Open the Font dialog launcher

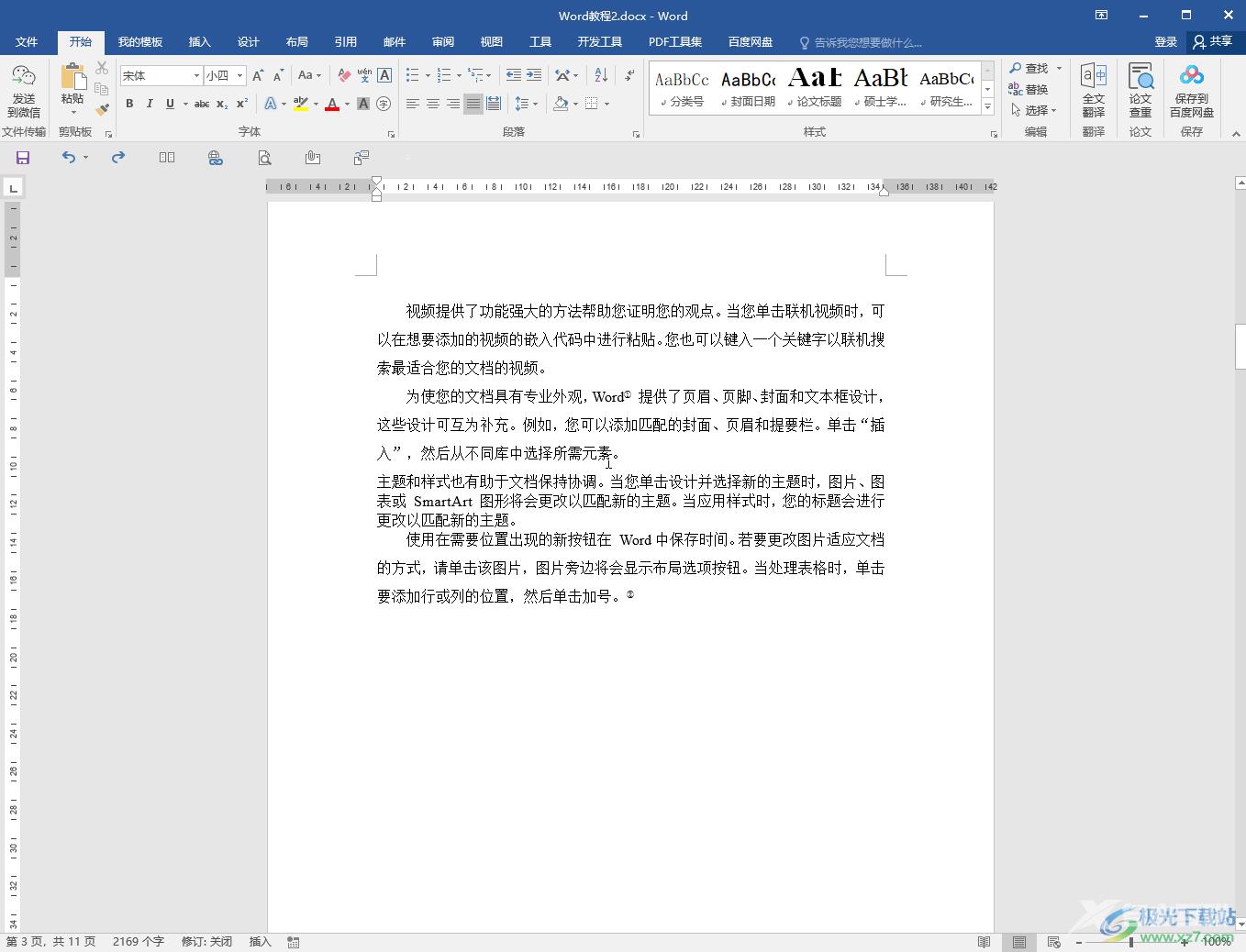click(392, 134)
